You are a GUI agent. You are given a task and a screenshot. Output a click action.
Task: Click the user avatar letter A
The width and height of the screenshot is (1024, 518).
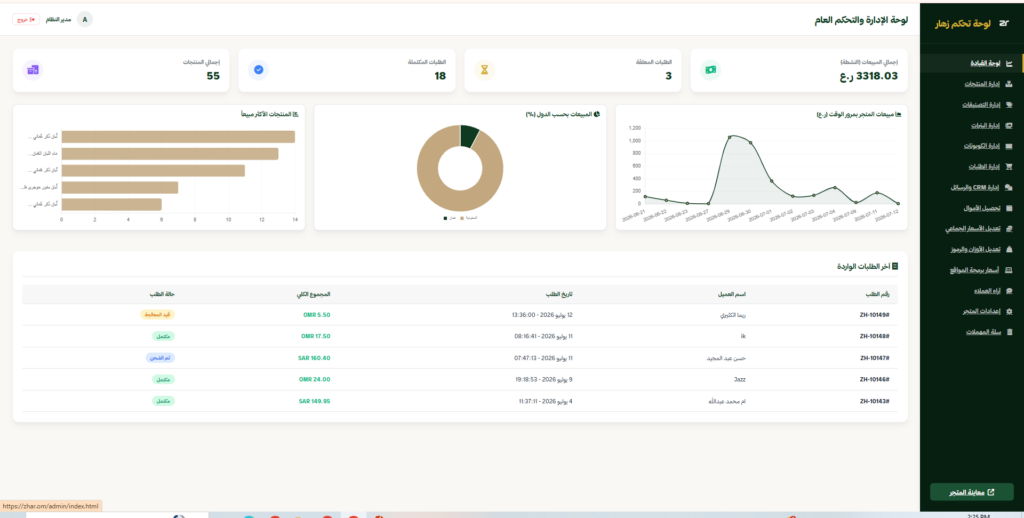click(x=84, y=20)
